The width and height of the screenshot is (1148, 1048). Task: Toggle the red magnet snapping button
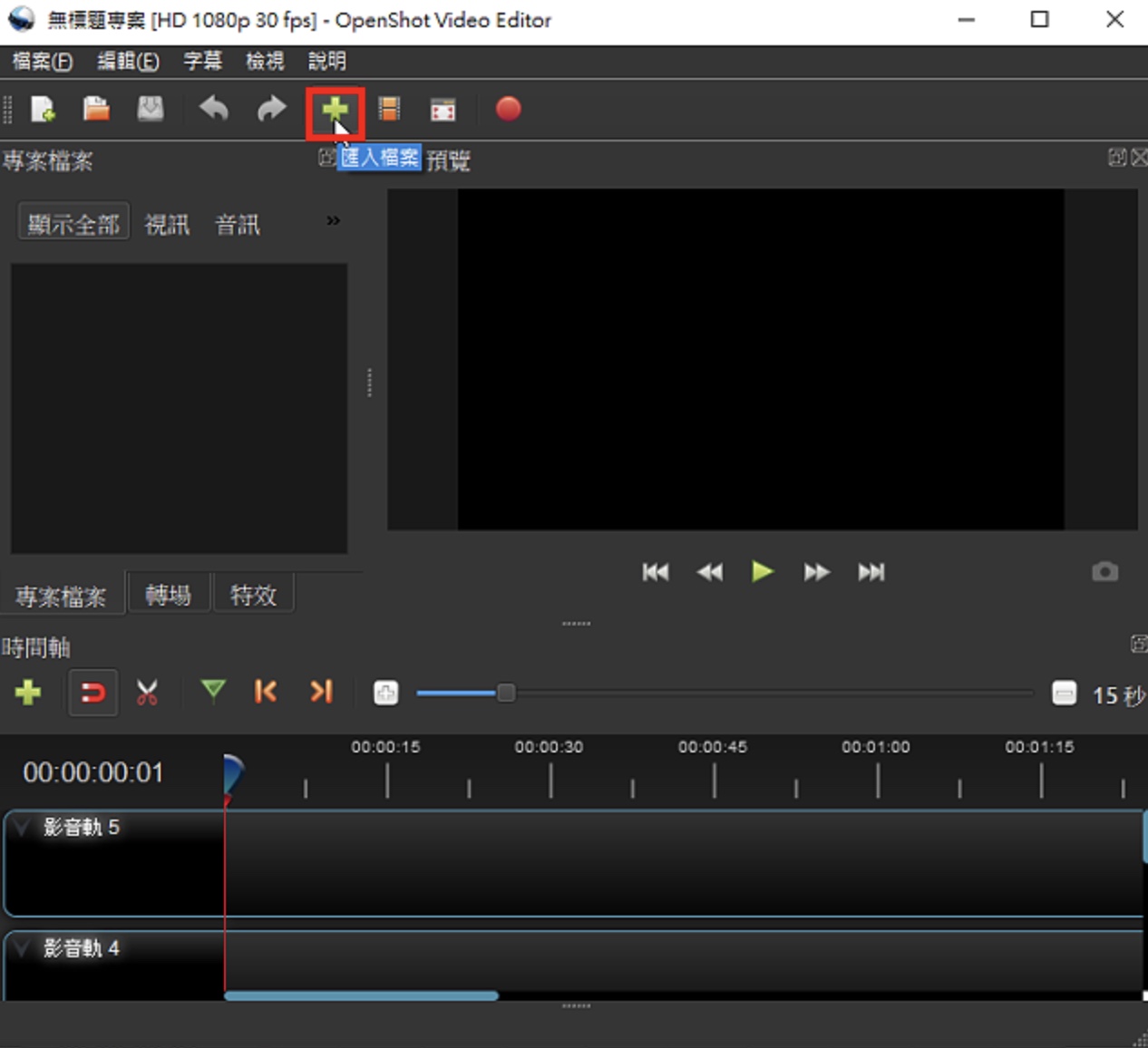(93, 694)
